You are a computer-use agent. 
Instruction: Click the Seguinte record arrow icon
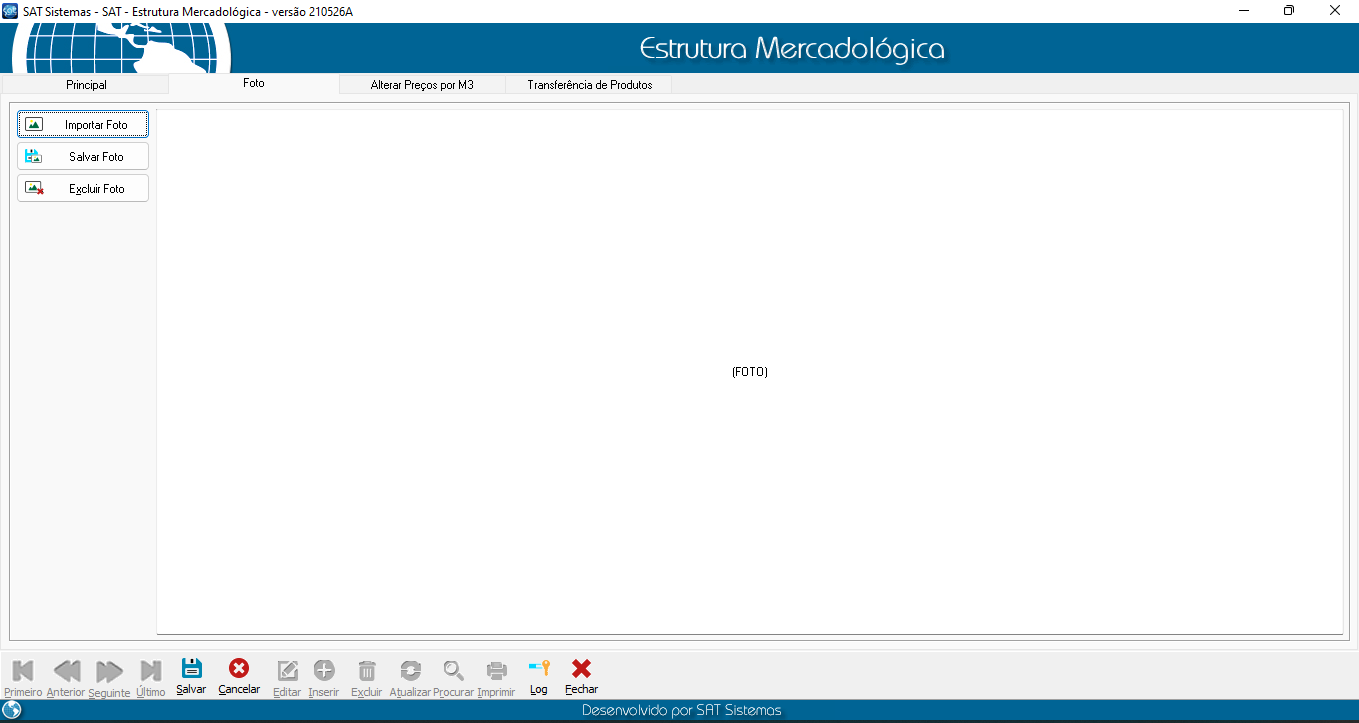click(109, 670)
